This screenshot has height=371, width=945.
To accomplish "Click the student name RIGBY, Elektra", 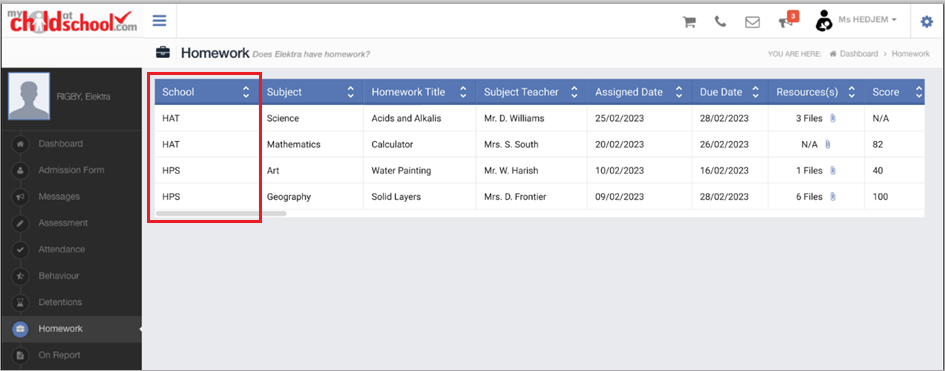I will click(83, 96).
